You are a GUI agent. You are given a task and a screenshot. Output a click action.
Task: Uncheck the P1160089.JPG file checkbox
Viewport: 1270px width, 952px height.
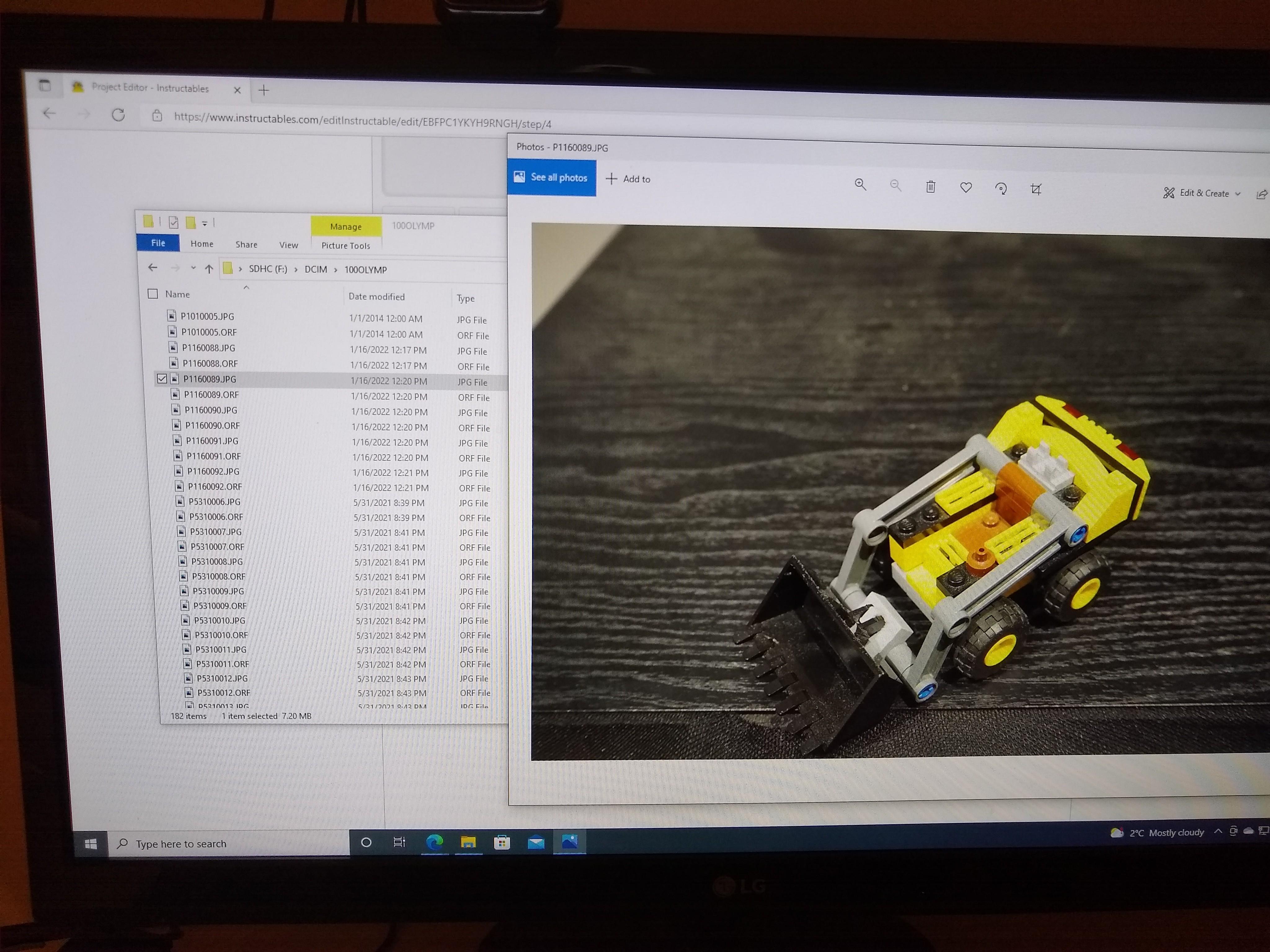point(162,379)
